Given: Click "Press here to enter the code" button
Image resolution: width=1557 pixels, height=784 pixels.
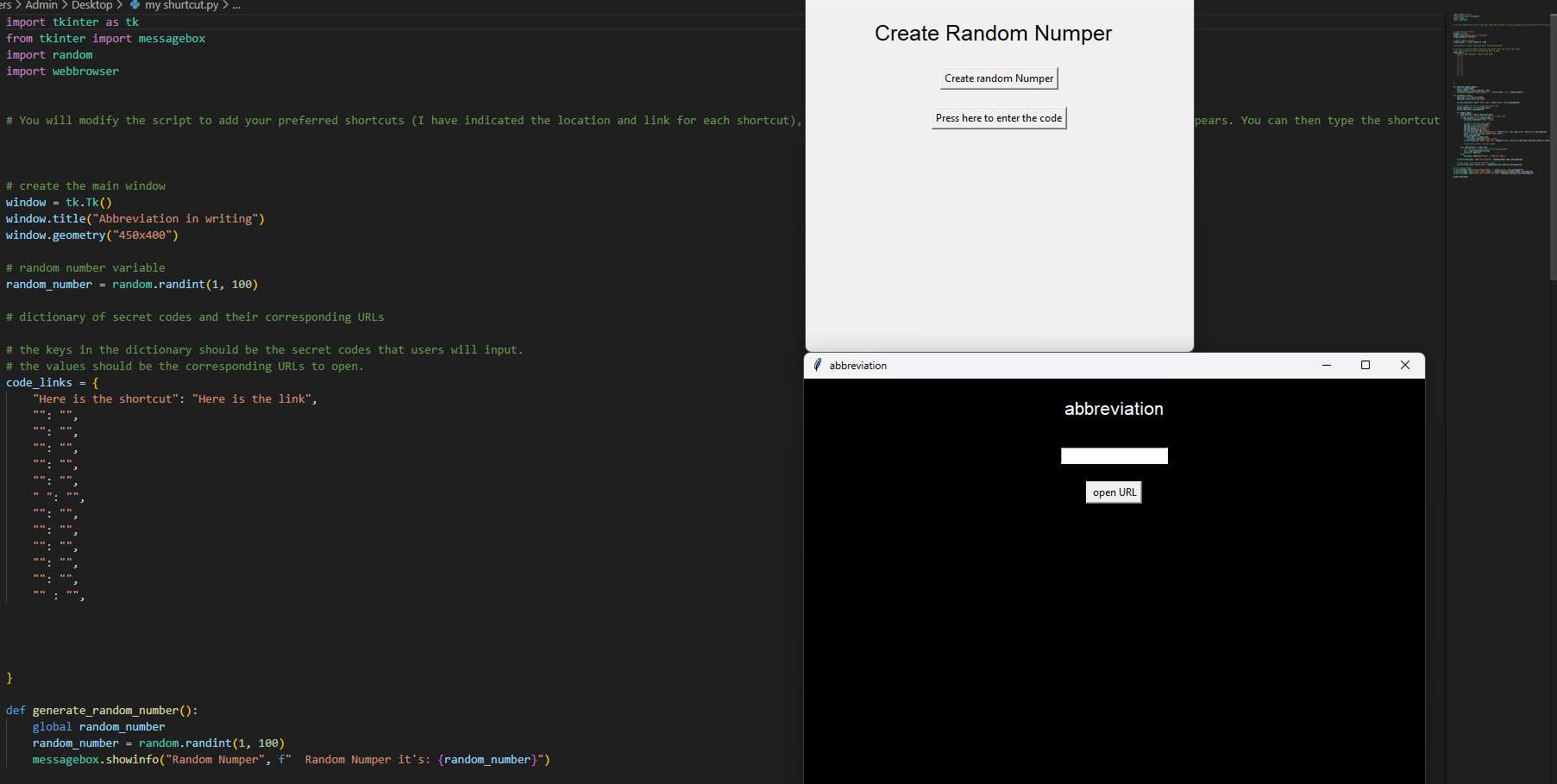Looking at the screenshot, I should tap(999, 118).
